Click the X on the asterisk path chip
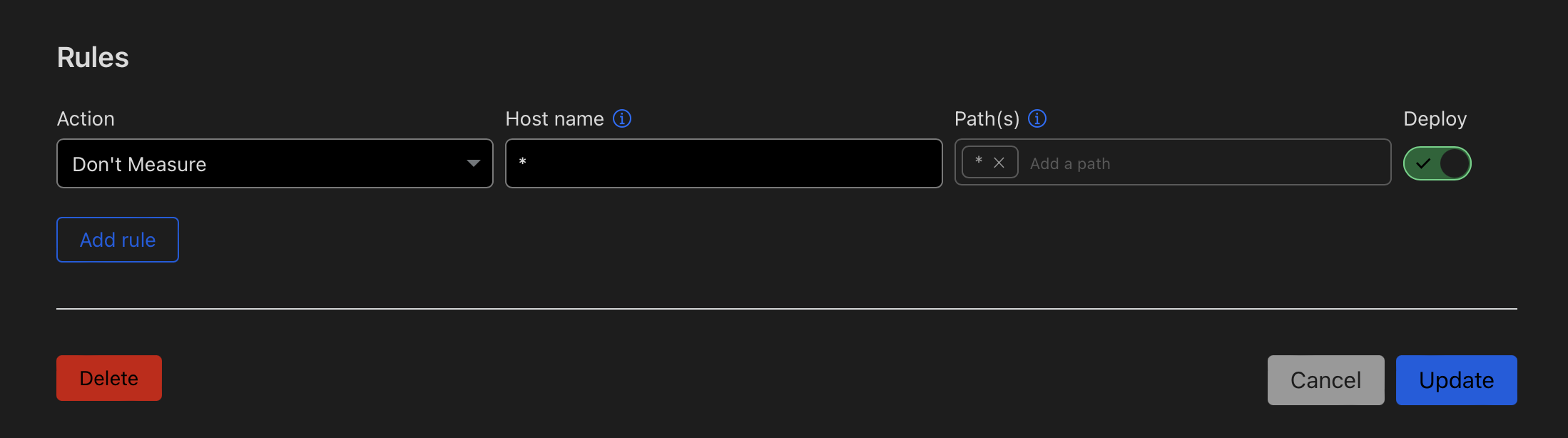The width and height of the screenshot is (1568, 438). [999, 162]
